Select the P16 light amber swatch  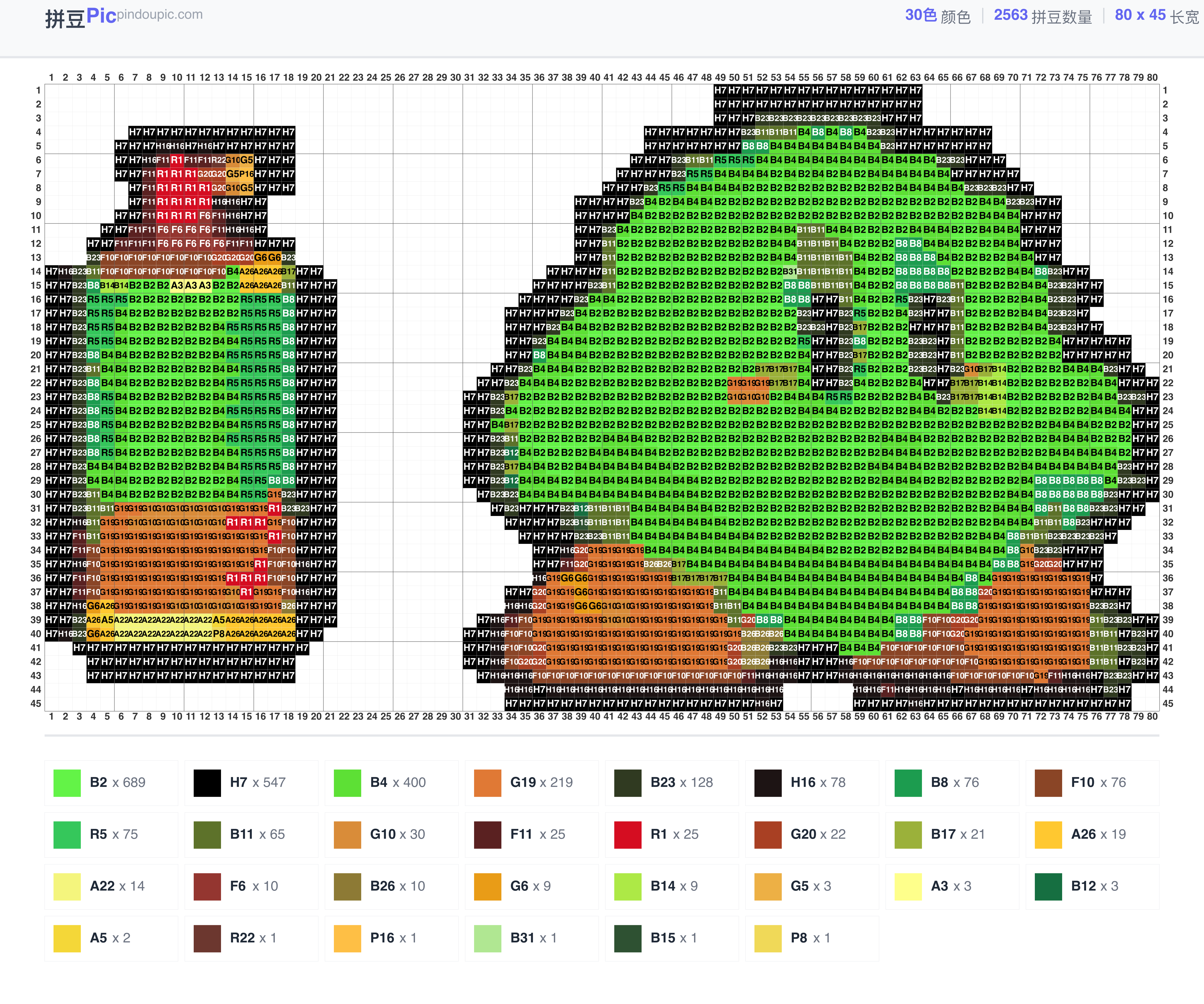348,938
